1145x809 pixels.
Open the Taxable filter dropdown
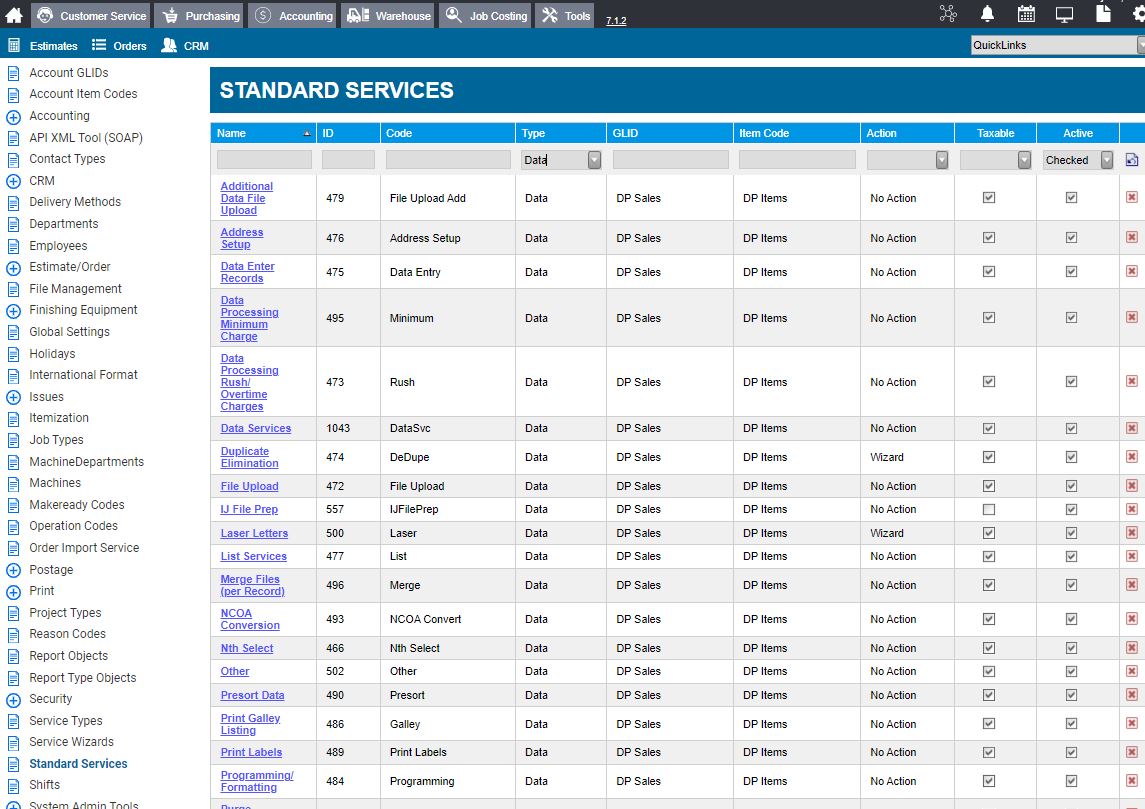[1025, 160]
